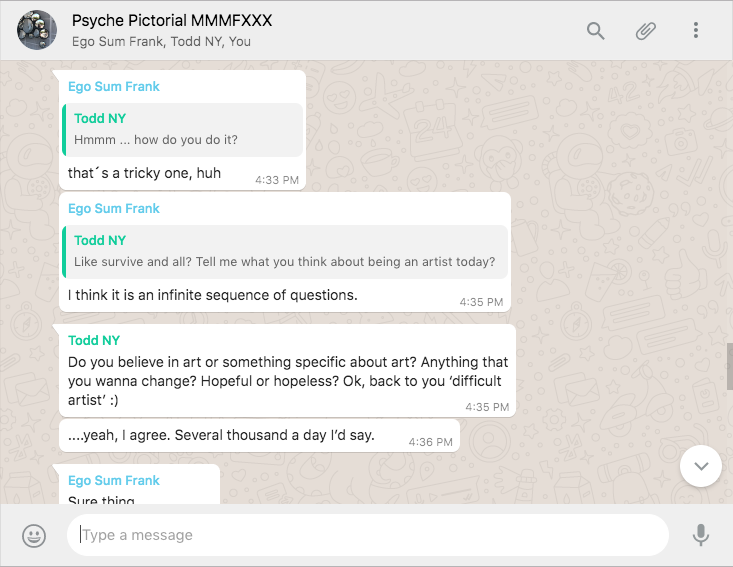This screenshot has height=567, width=733.
Task: Start voice recording with the microphone icon
Action: (x=701, y=536)
